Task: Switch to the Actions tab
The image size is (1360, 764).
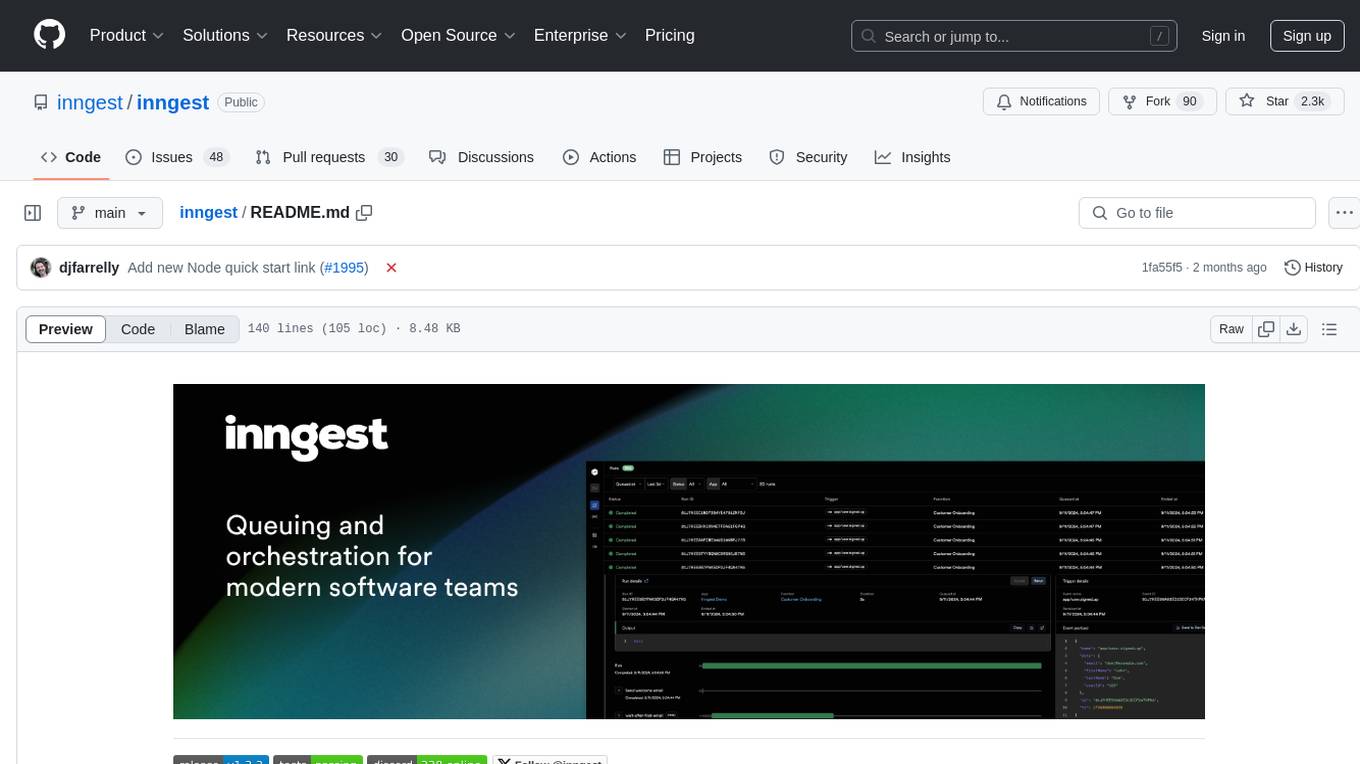Action: tap(599, 157)
